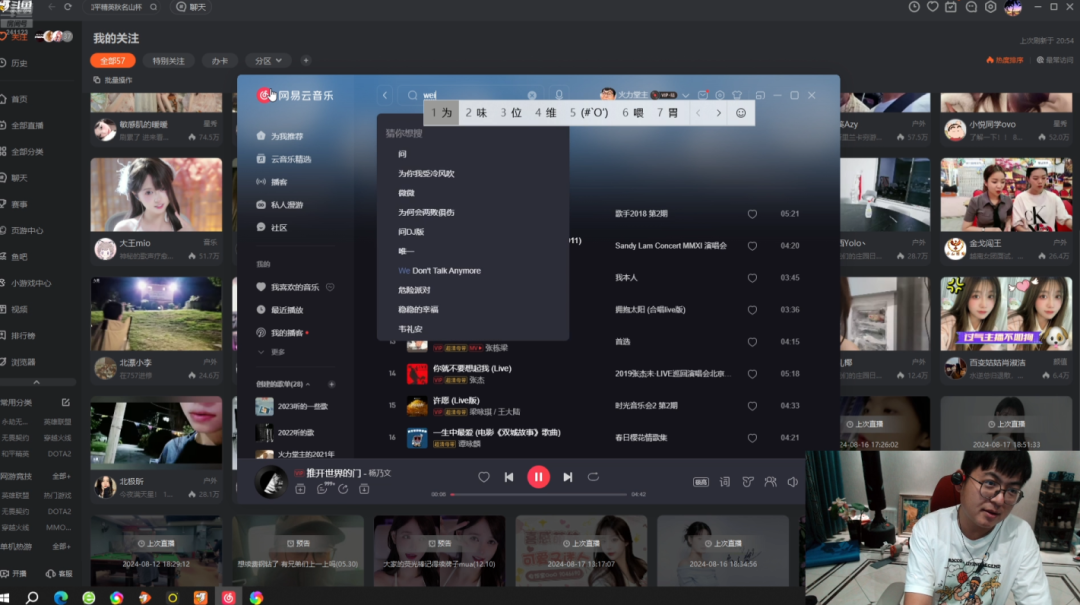This screenshot has height=605, width=1080.
Task: Open listen-together icon in player bar
Action: [770, 482]
